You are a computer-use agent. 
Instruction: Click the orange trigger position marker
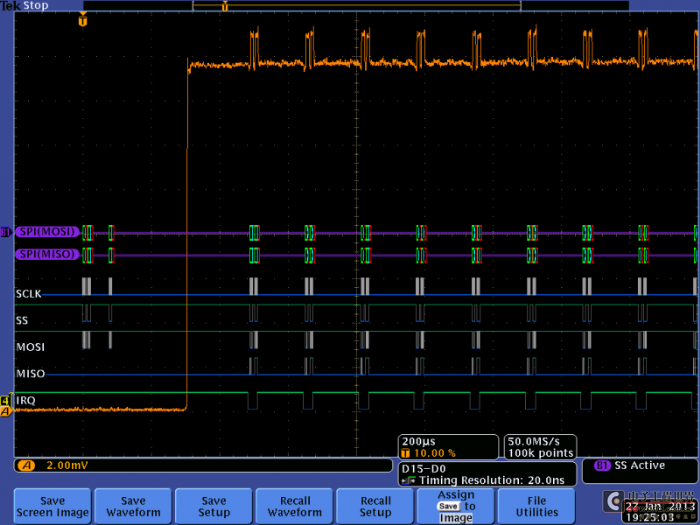pos(82,20)
